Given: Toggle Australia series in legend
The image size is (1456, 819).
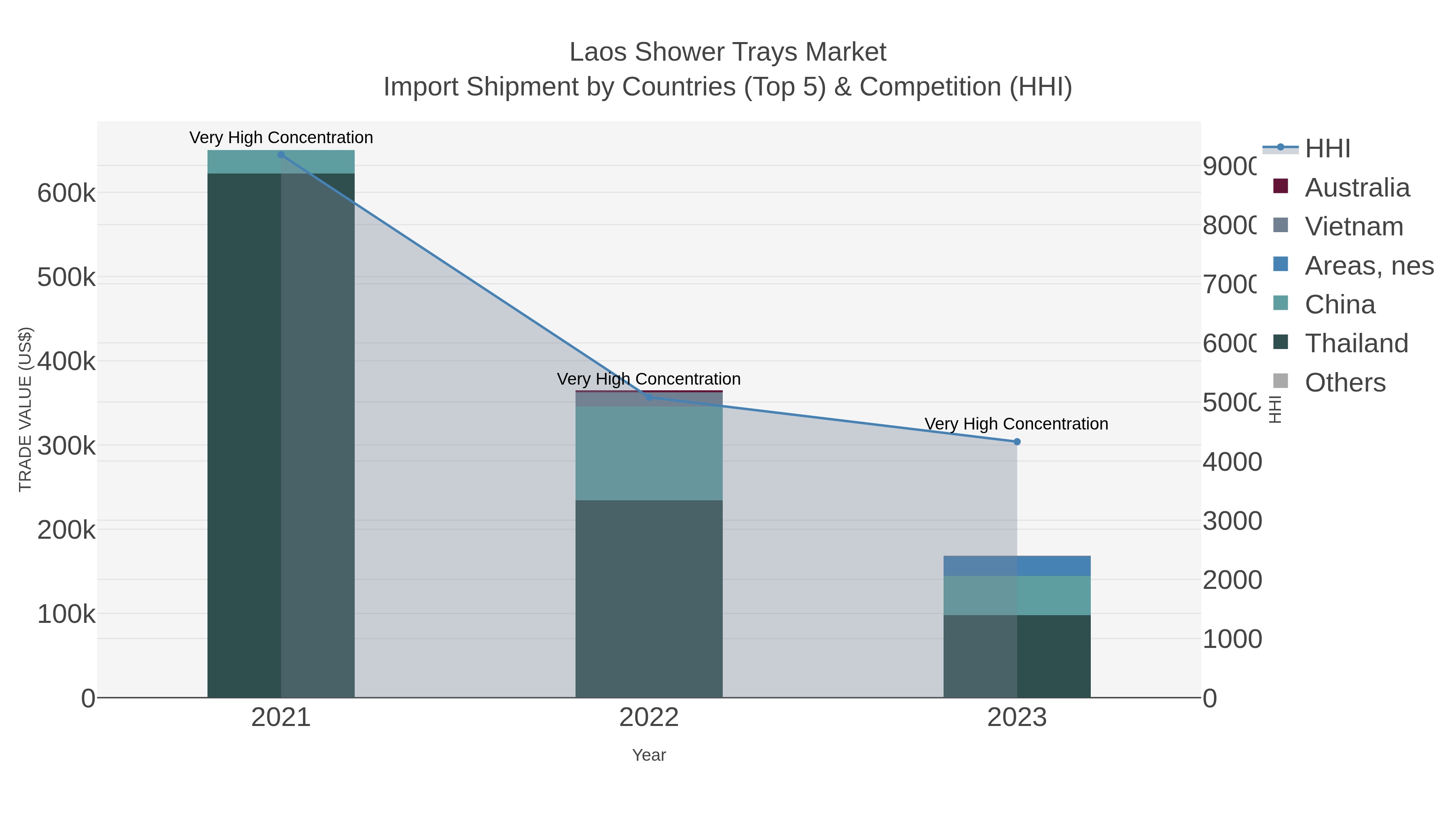Looking at the screenshot, I should click(1341, 188).
